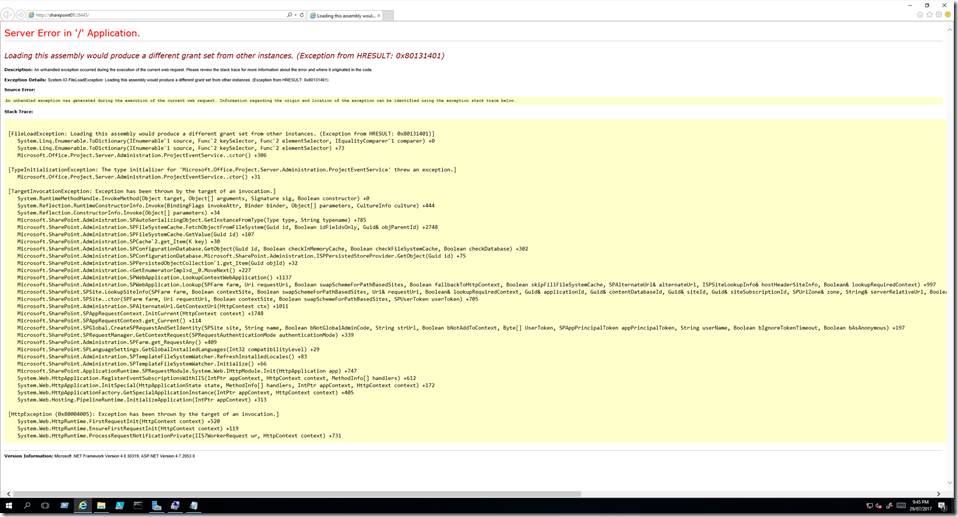Click the taskbar clock showing 9:45 PM
958x517 pixels.
(x=920, y=506)
